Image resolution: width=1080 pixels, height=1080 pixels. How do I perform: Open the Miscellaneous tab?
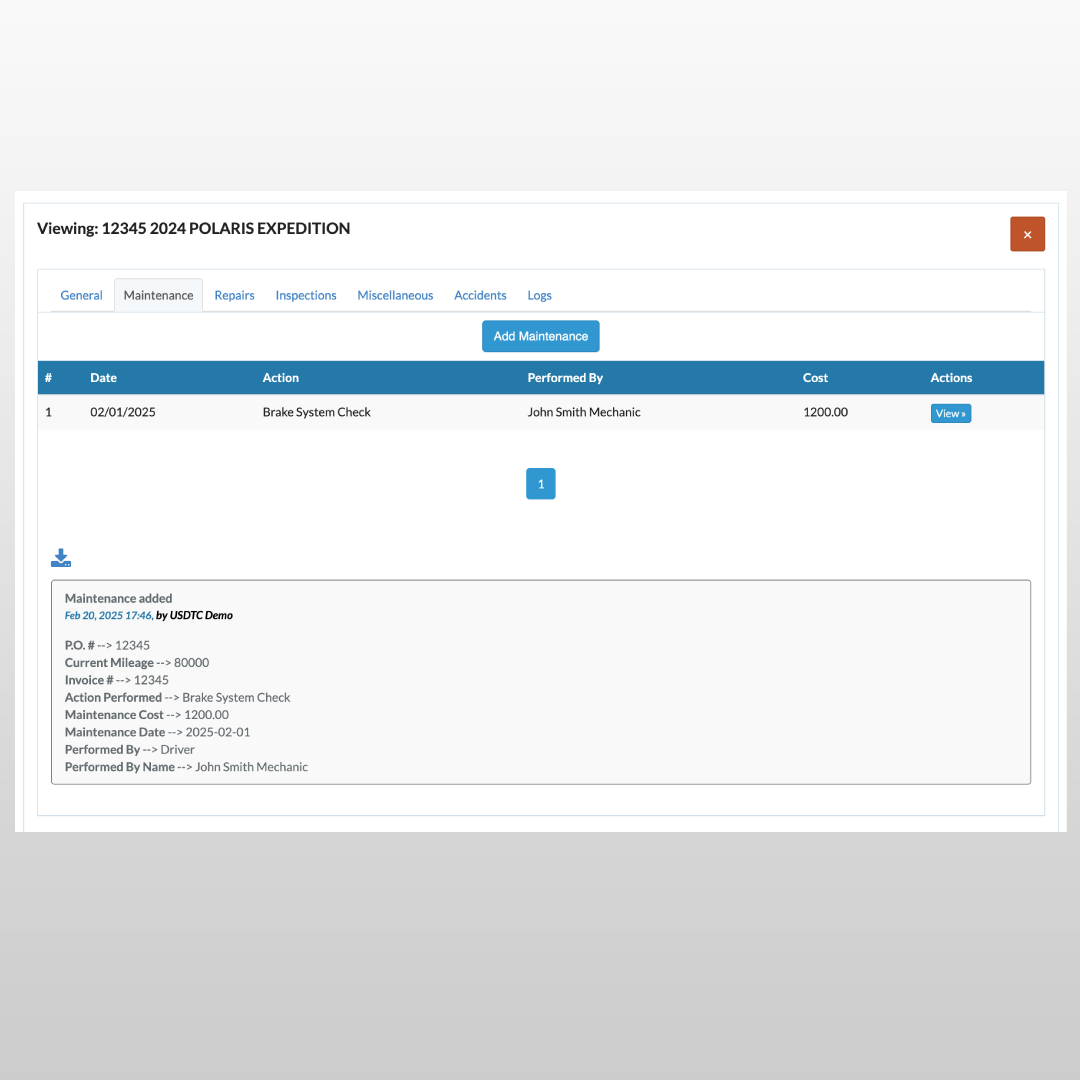click(x=395, y=295)
